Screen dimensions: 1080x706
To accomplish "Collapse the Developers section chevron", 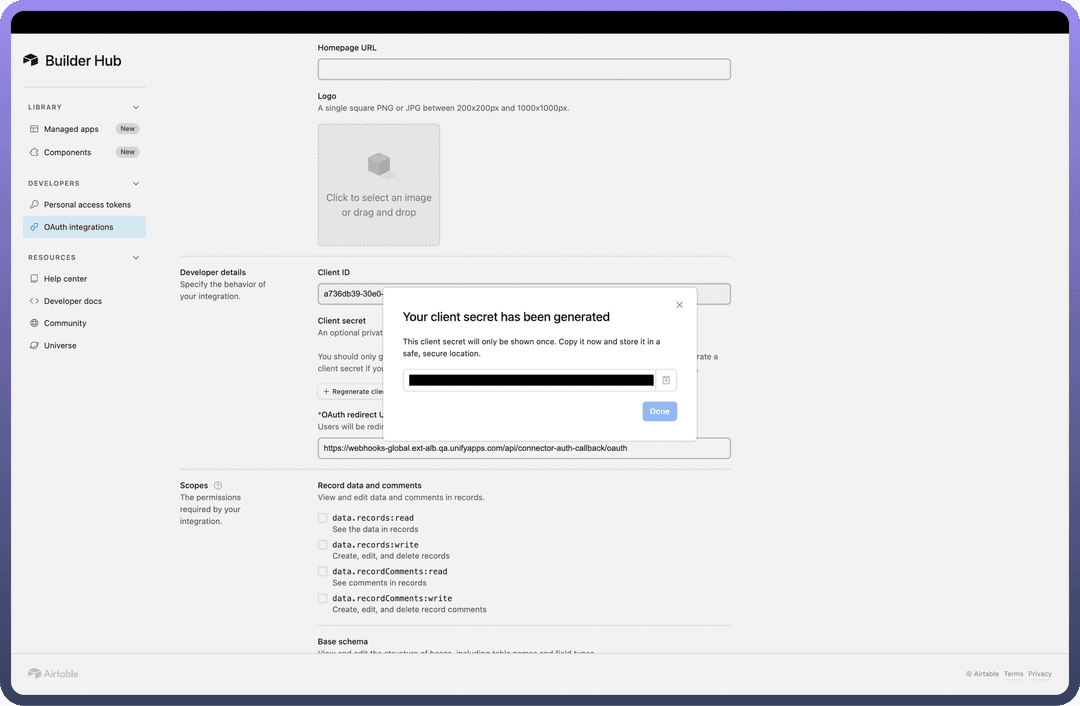I will 136,183.
